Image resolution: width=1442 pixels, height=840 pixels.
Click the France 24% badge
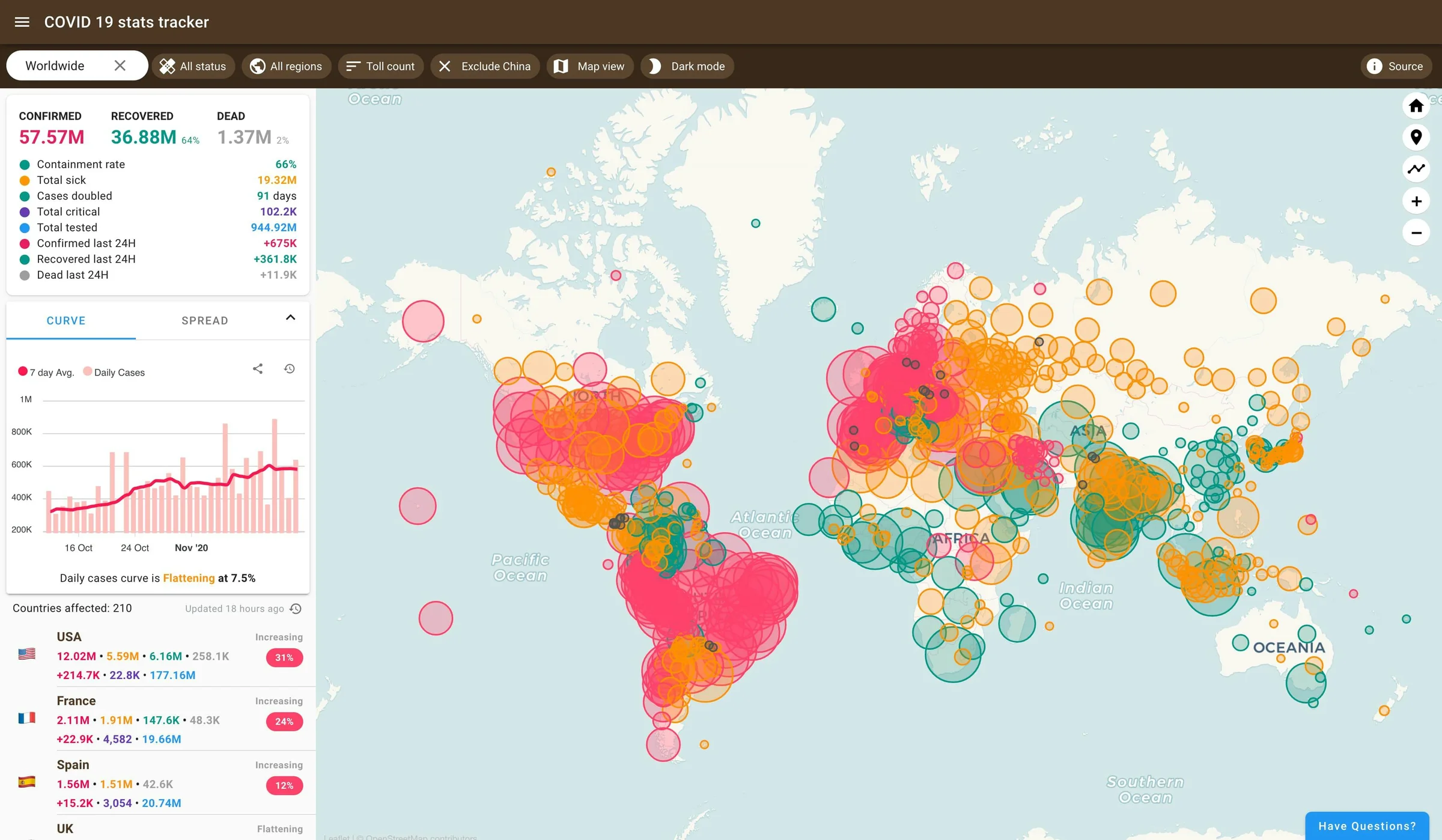coord(284,721)
